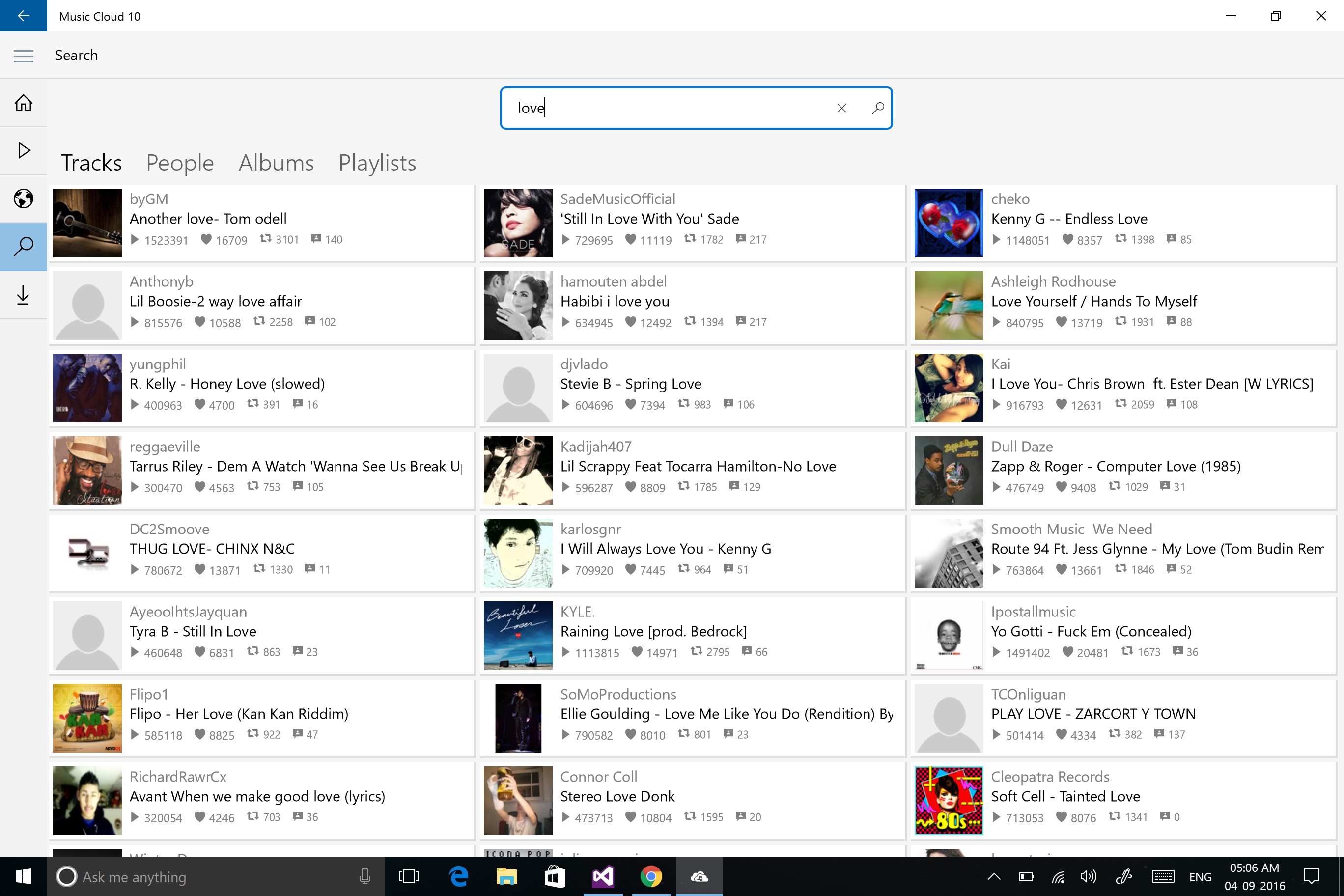Screen dimensions: 1344x896
Task: Open Chrome from the taskbar
Action: (651, 876)
